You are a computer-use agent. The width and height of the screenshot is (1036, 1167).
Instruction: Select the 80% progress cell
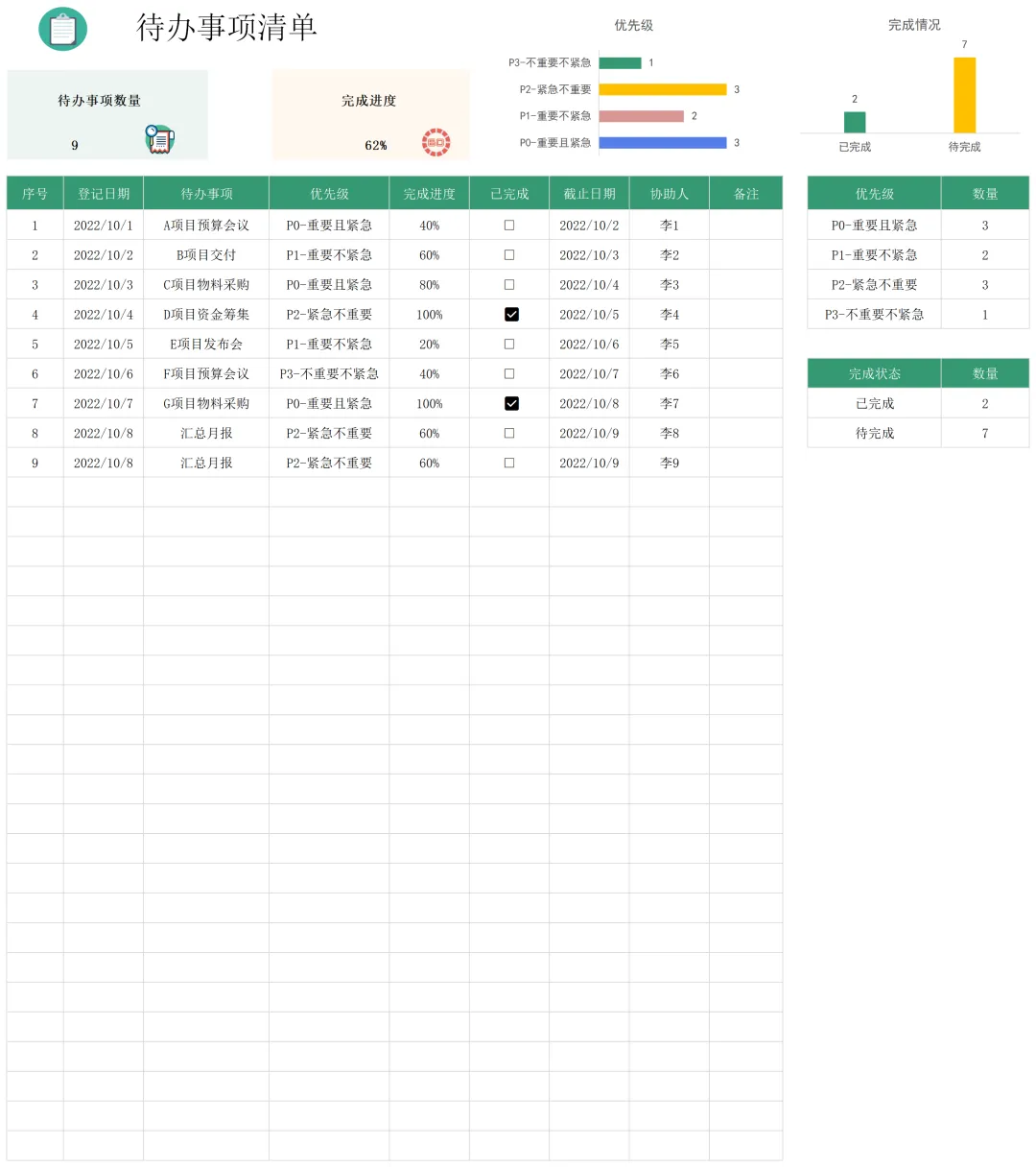(x=430, y=285)
